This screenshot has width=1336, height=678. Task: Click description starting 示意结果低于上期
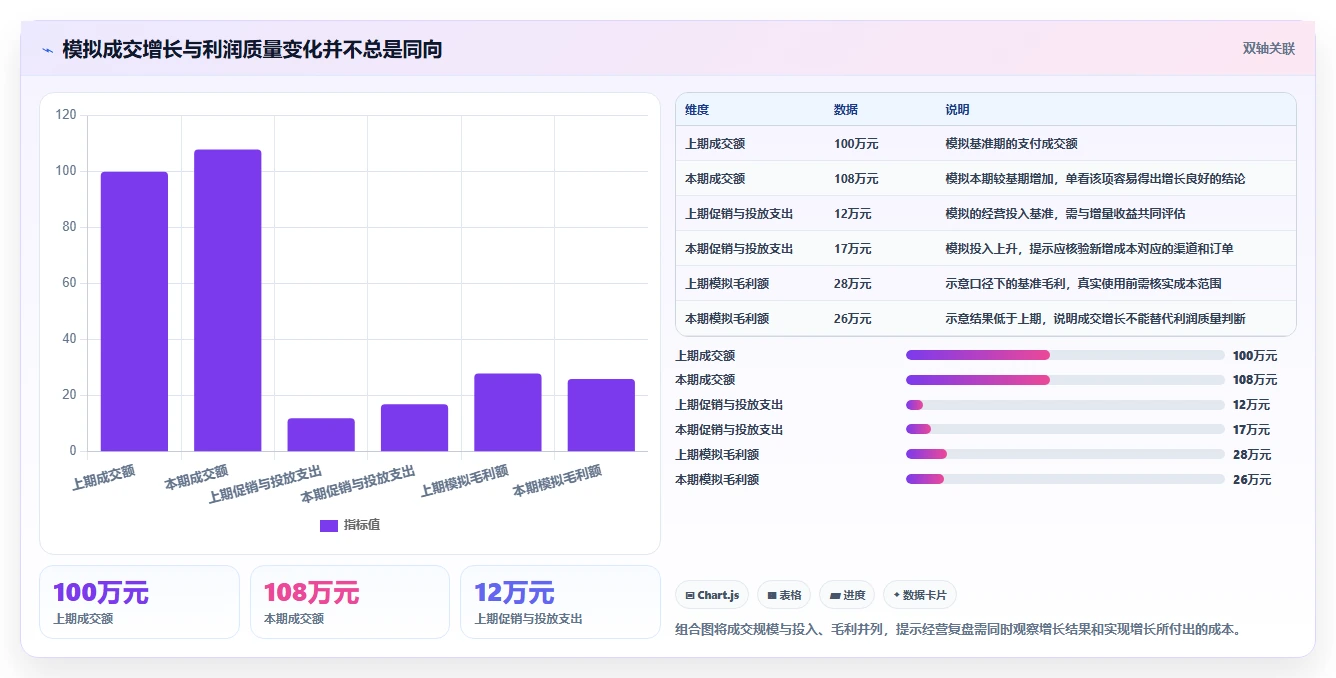1095,319
